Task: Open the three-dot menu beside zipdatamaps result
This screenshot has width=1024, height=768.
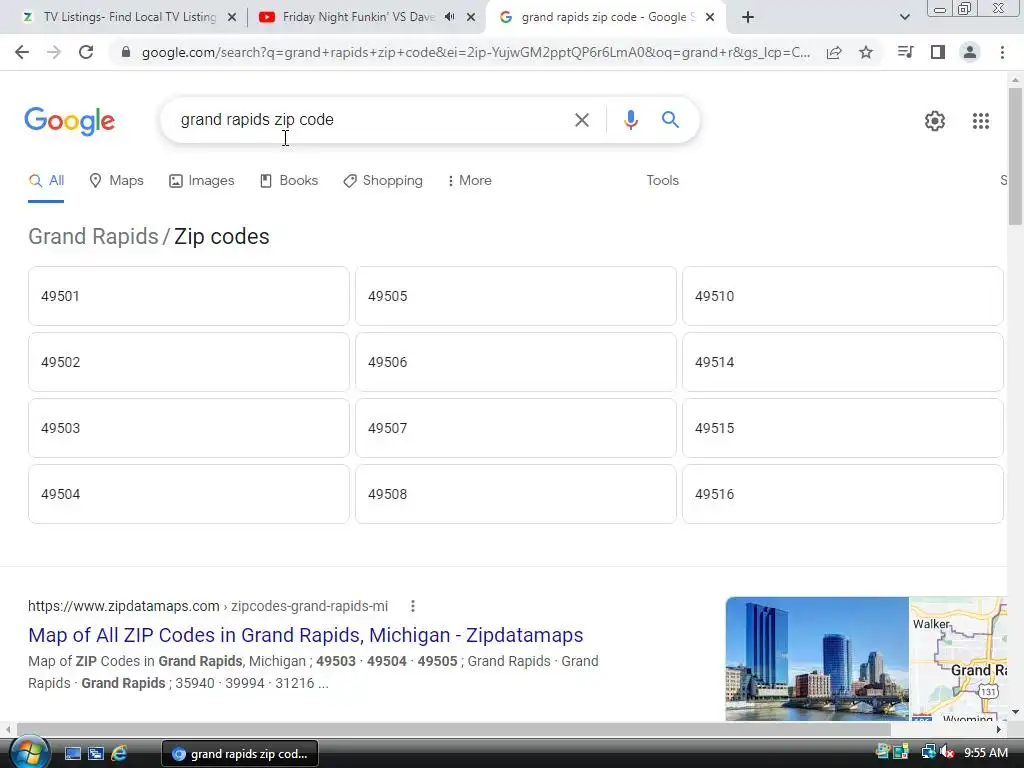Action: click(x=412, y=606)
